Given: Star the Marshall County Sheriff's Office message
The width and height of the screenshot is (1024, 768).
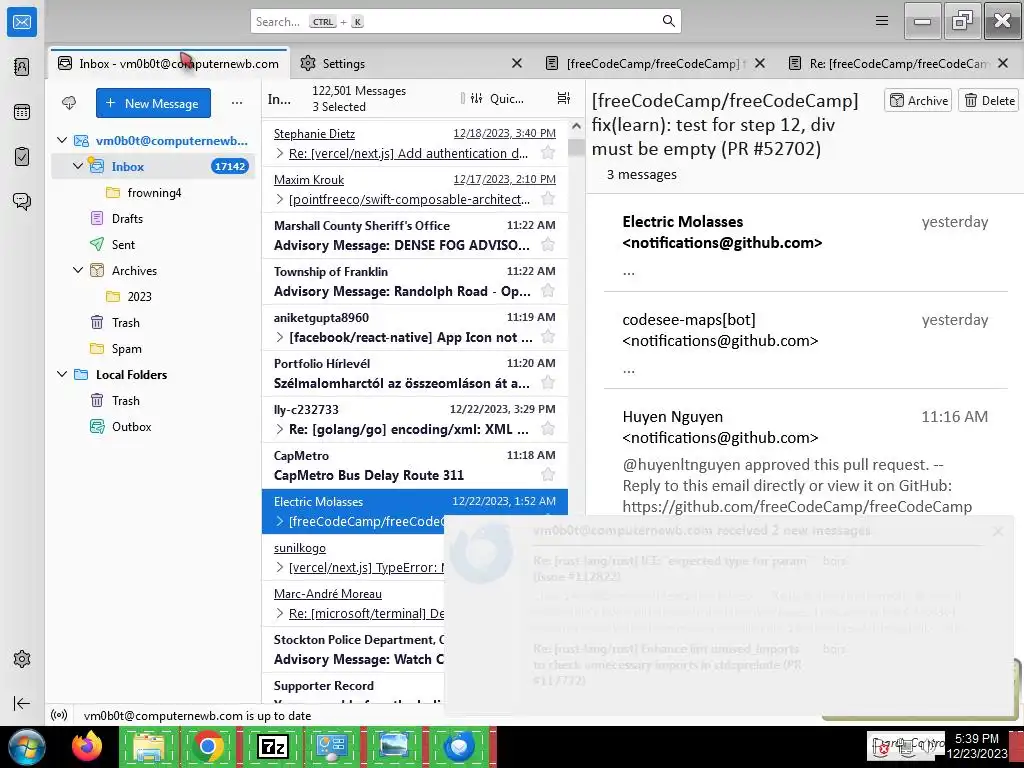Looking at the screenshot, I should click(548, 245).
